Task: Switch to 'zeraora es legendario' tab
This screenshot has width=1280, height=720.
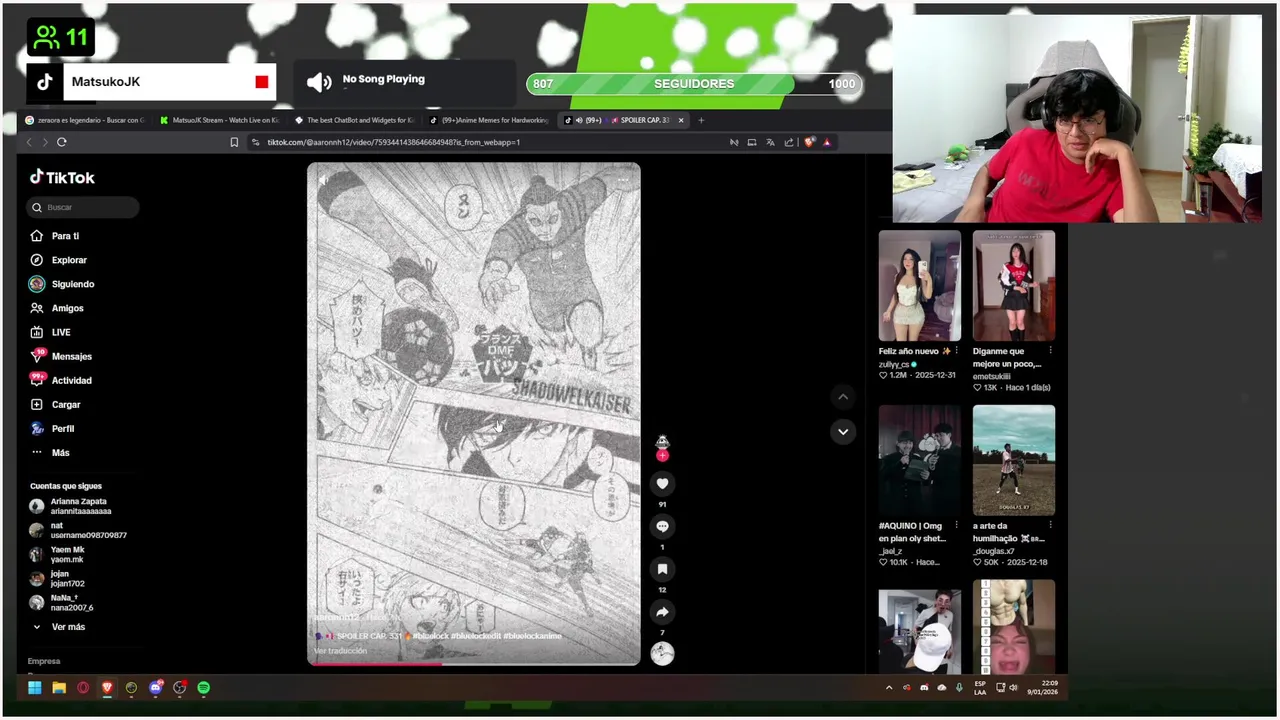Action: (x=85, y=120)
